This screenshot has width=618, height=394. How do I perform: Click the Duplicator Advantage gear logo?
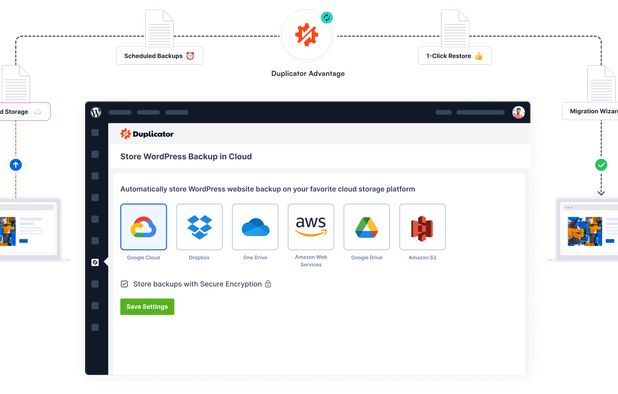point(307,35)
